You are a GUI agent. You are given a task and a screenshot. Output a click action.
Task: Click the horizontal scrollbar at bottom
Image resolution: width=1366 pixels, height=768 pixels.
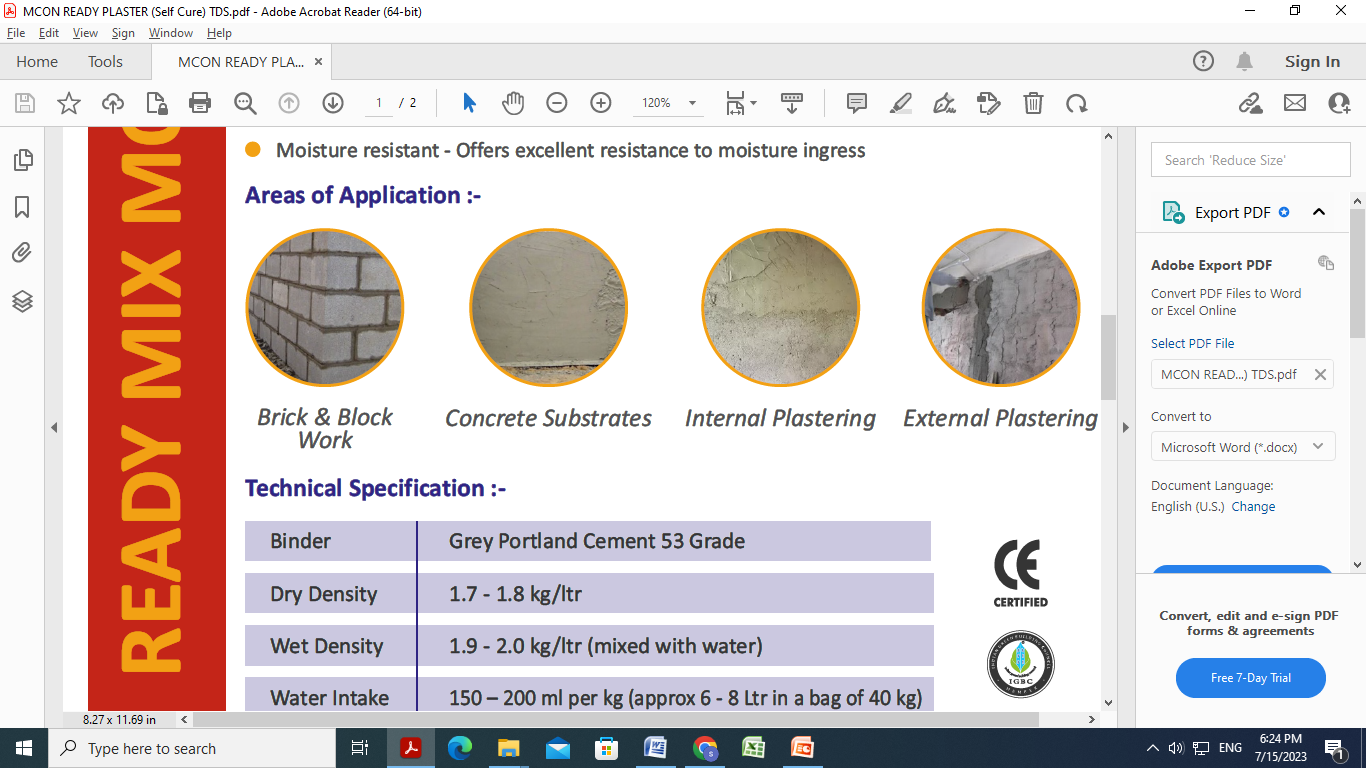click(616, 719)
